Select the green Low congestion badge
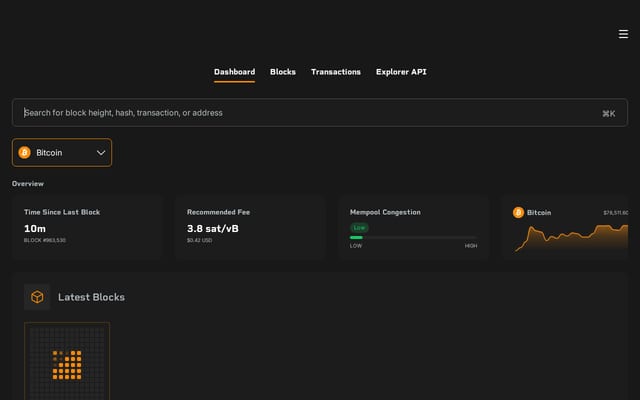 pyautogui.click(x=359, y=228)
